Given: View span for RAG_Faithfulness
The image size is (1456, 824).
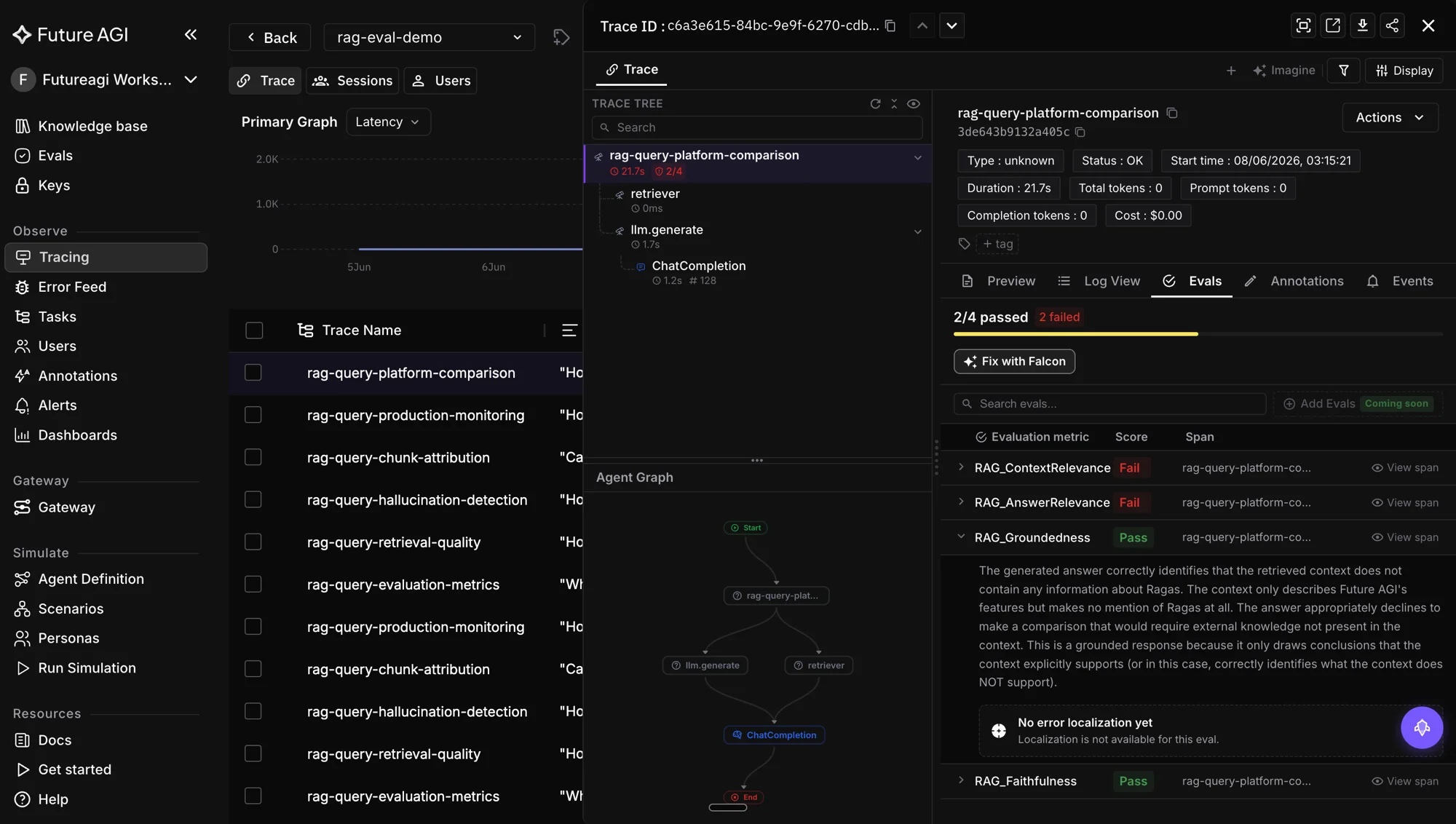Looking at the screenshot, I should point(1404,781).
